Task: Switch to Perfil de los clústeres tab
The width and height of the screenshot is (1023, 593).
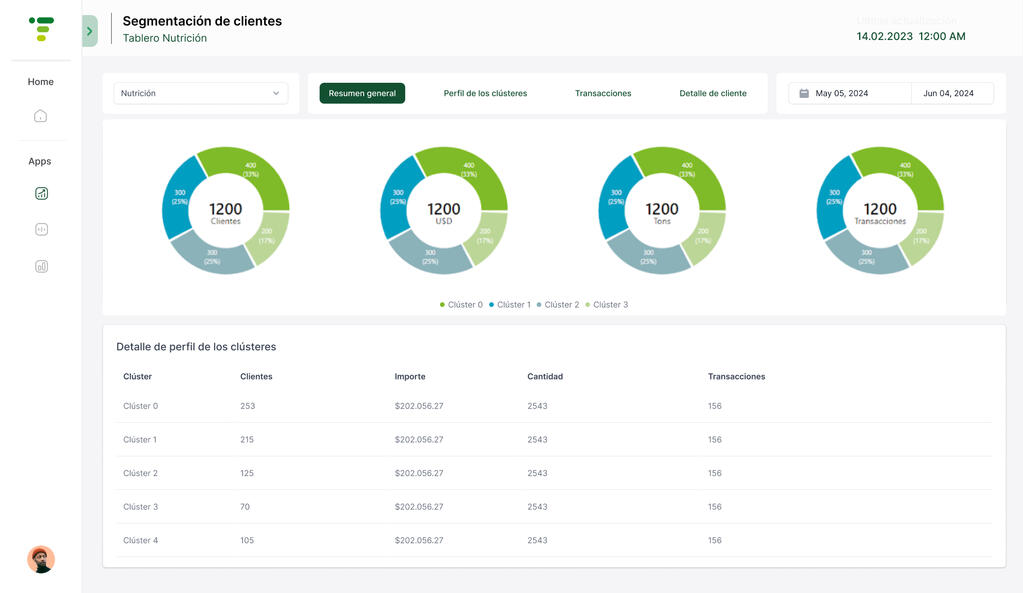Action: point(485,93)
